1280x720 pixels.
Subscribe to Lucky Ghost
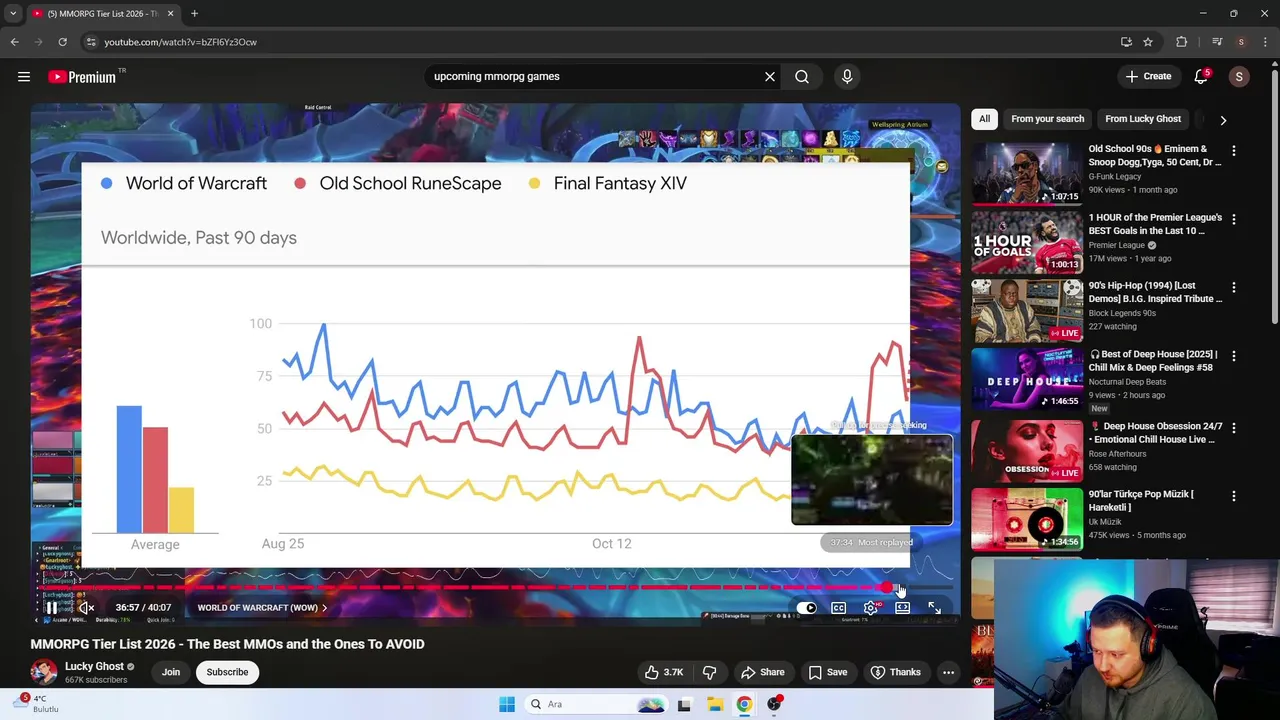tap(227, 672)
